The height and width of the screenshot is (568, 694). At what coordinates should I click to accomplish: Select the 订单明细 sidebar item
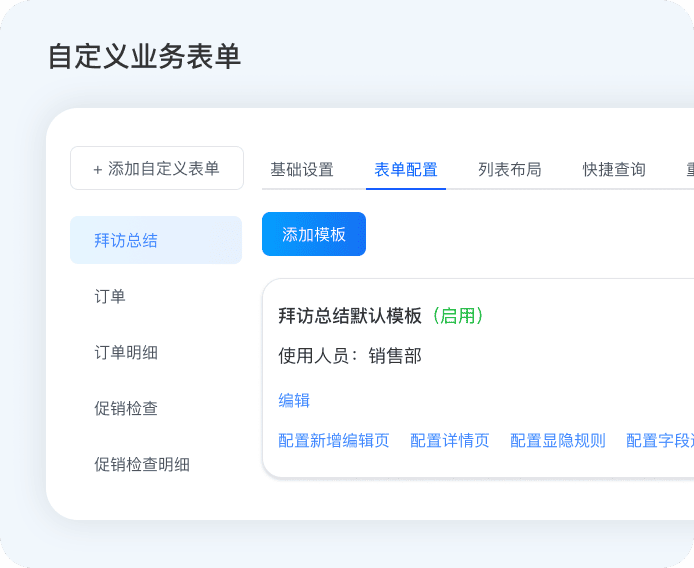pyautogui.click(x=126, y=352)
